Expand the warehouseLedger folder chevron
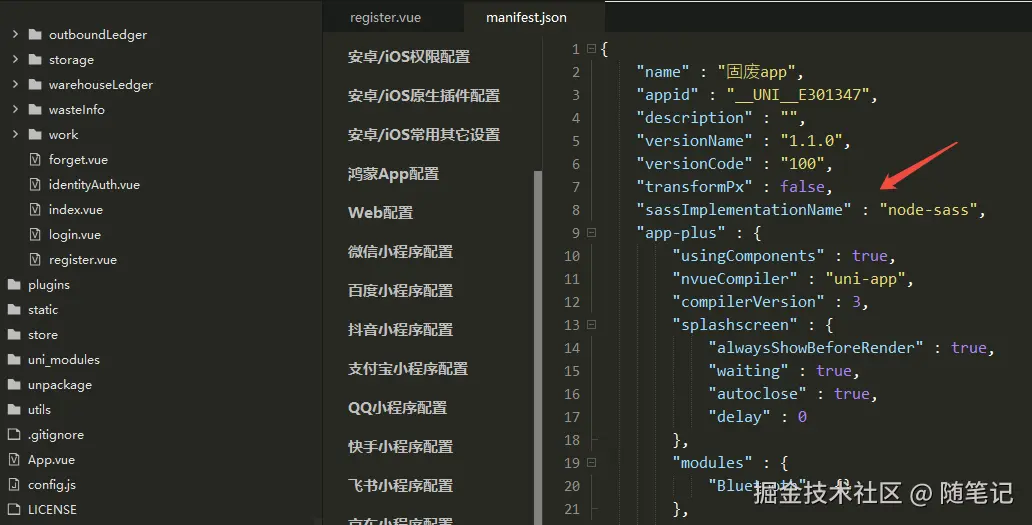 [15, 84]
